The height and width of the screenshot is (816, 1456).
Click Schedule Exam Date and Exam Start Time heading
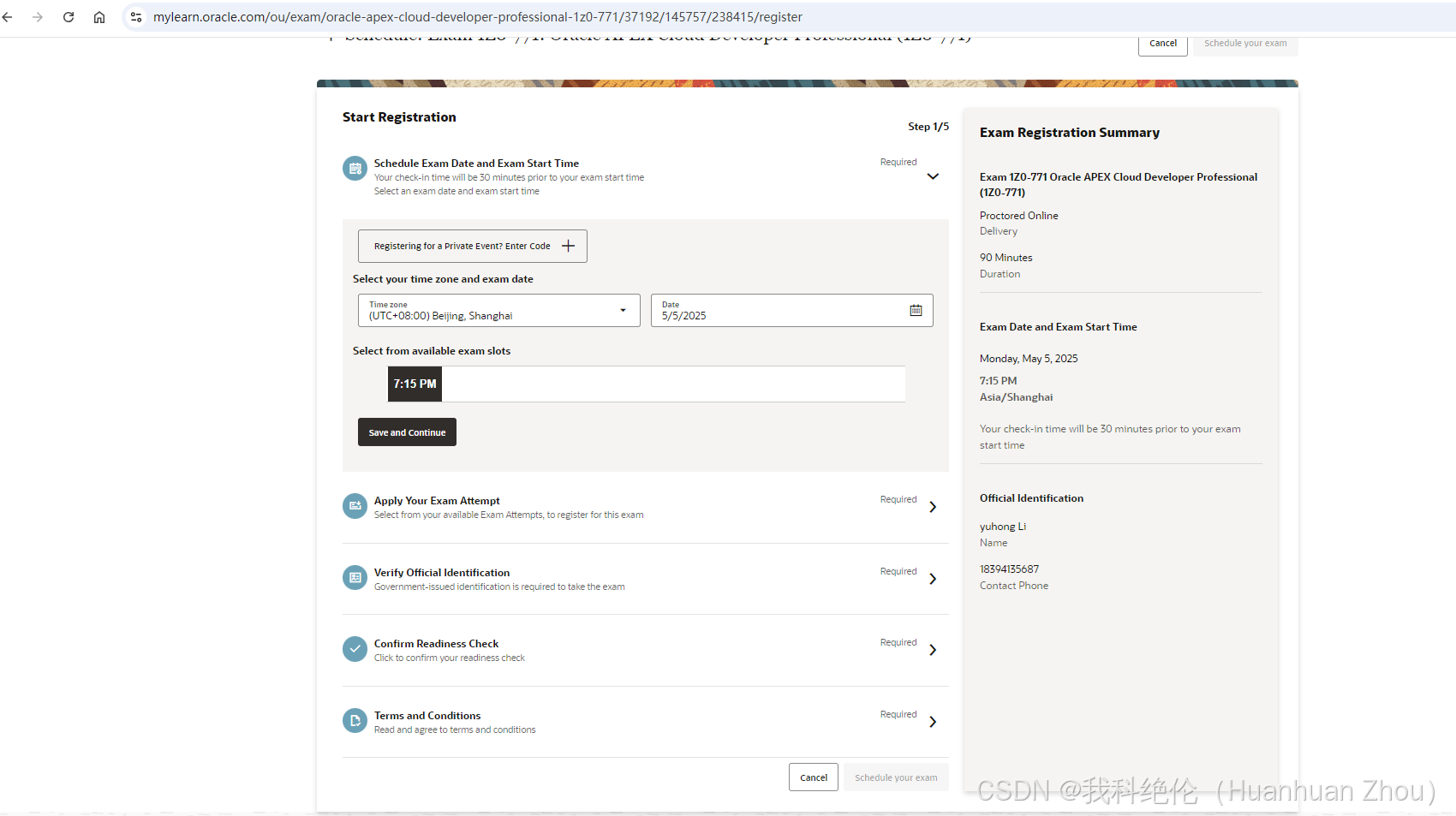pos(476,164)
